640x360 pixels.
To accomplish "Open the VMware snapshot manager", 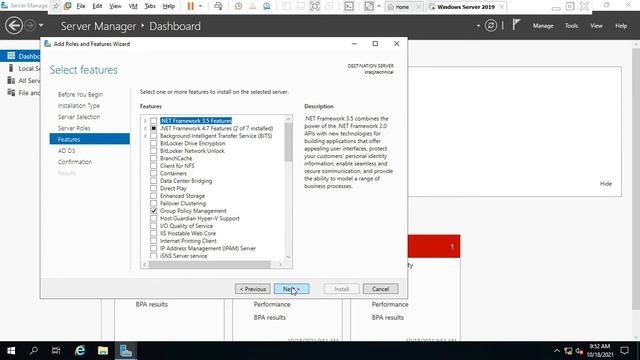I will (x=267, y=6).
